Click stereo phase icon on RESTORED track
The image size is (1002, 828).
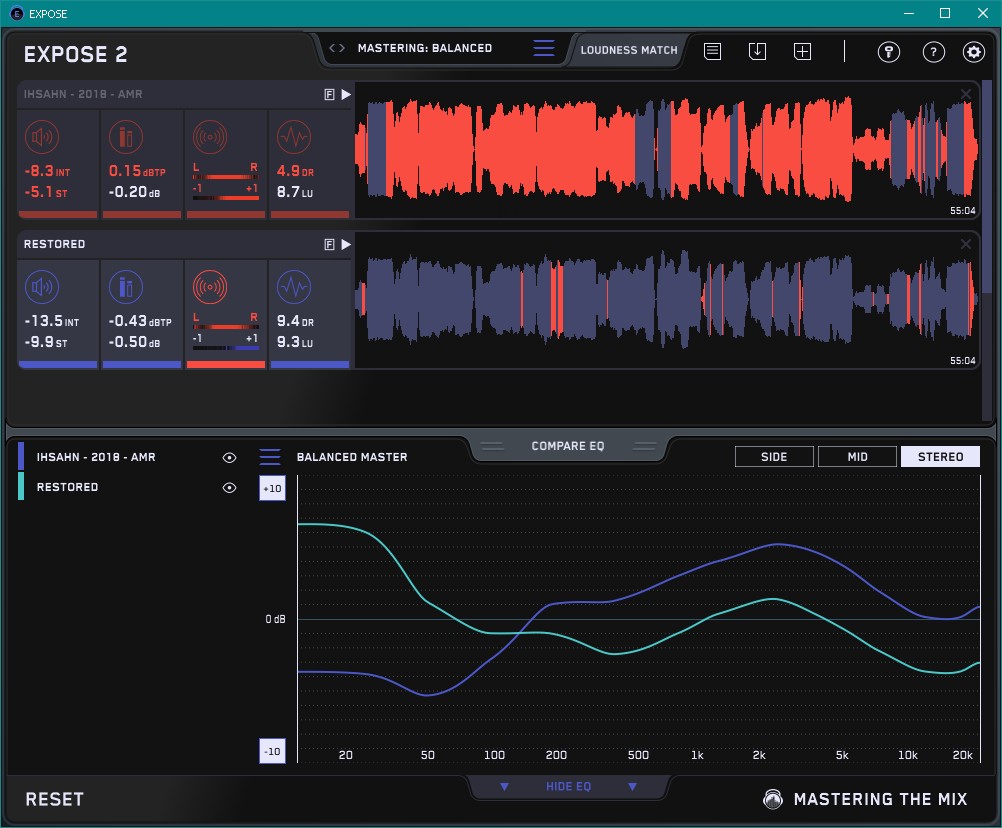(209, 287)
